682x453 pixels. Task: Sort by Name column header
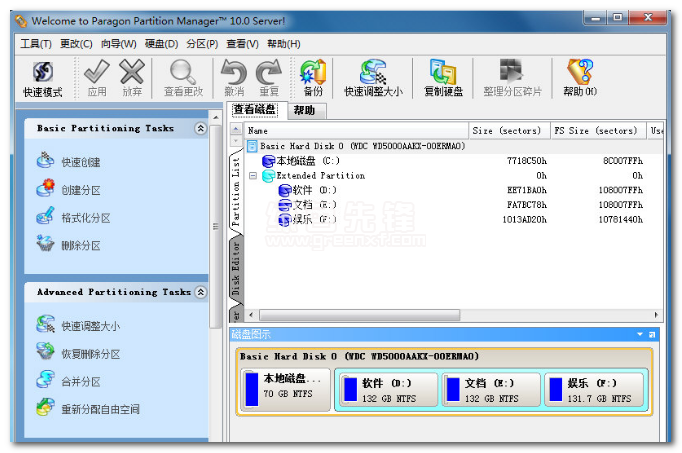(x=357, y=130)
